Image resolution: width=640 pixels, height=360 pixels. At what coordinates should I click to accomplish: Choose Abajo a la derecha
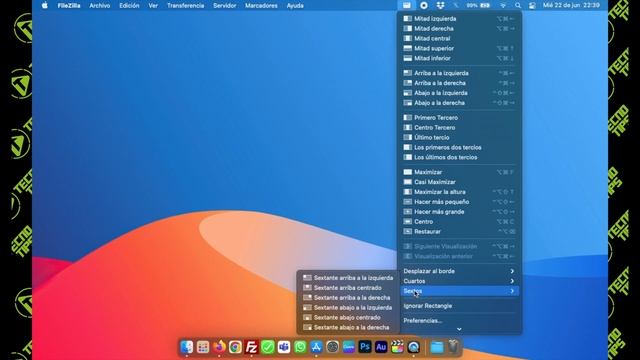459,103
